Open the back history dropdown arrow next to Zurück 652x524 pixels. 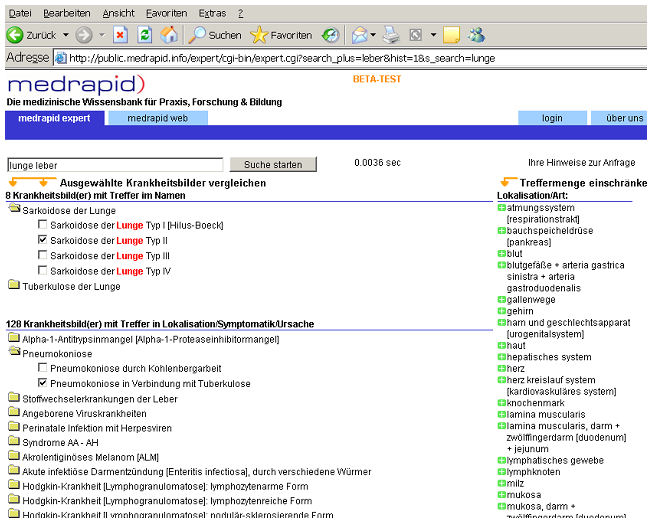tap(66, 35)
